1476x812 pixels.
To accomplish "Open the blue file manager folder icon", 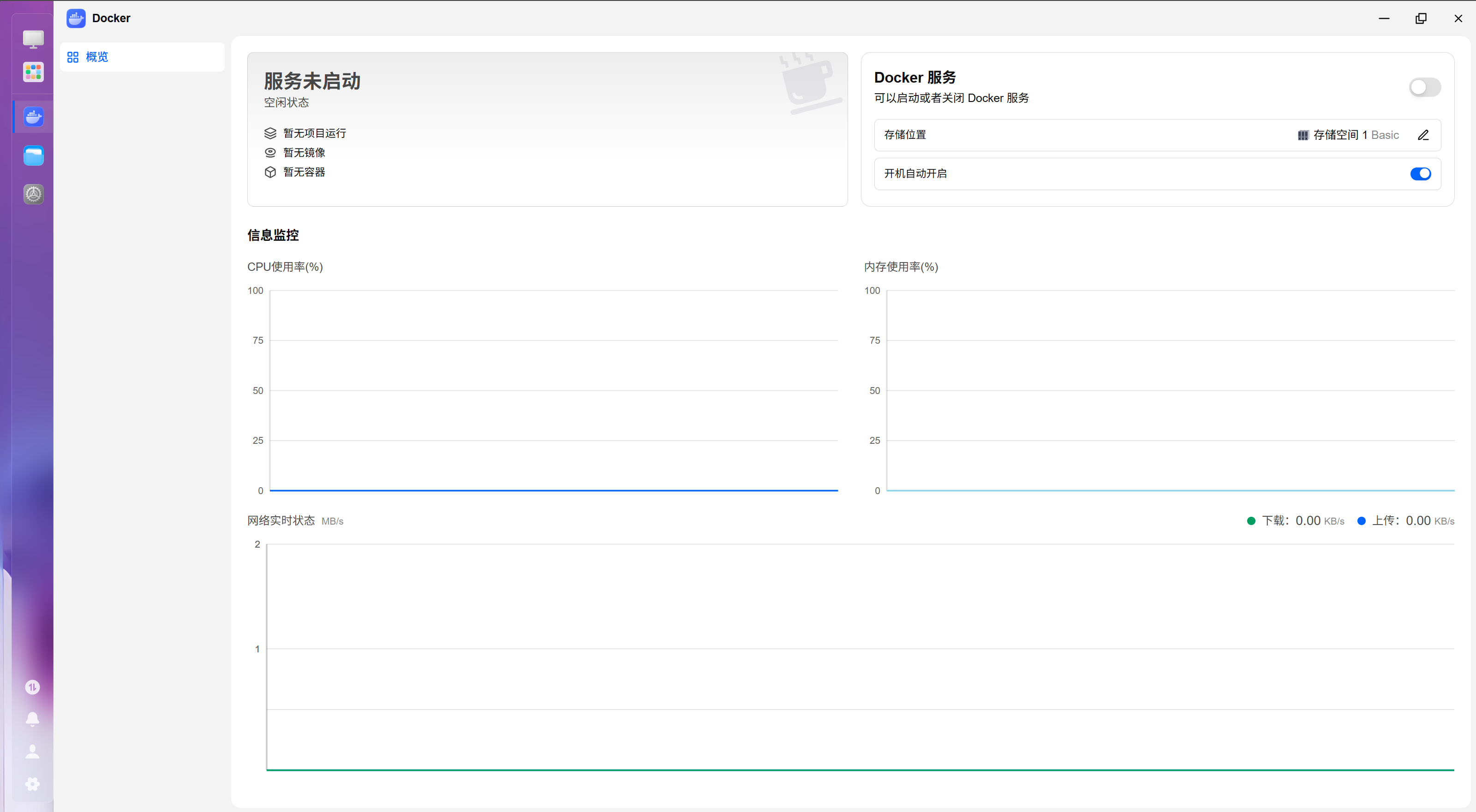I will point(33,155).
